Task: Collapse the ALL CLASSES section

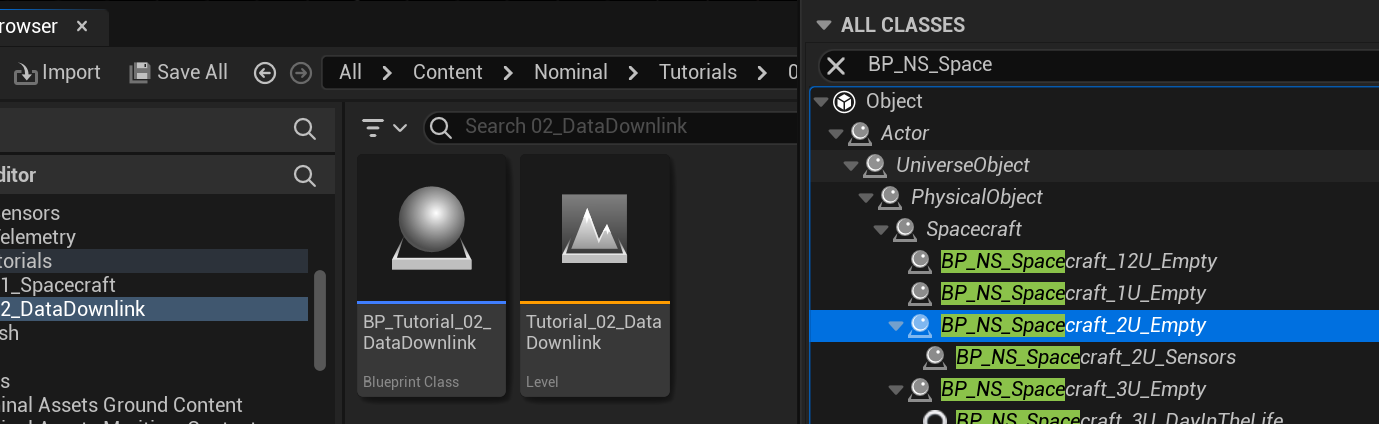Action: tap(824, 25)
